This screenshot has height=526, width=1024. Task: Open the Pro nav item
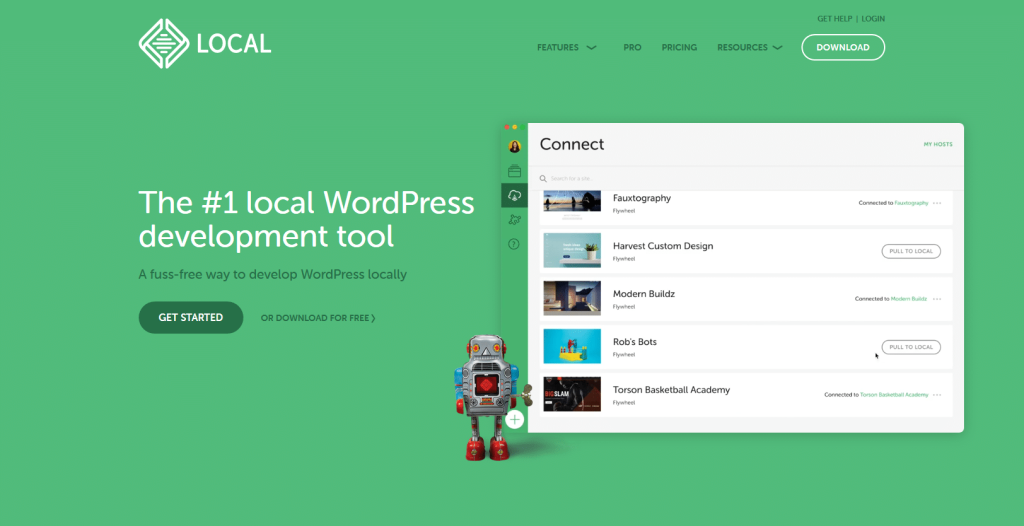click(x=632, y=48)
